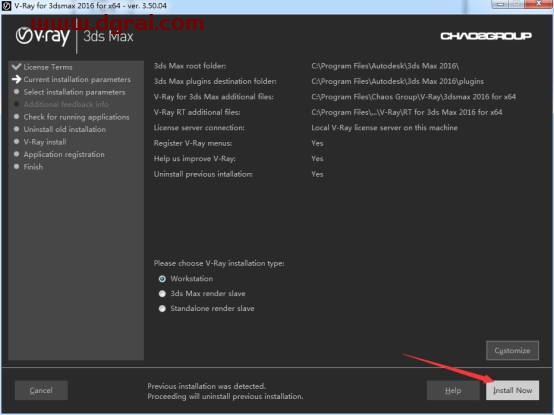The width and height of the screenshot is (554, 415).
Task: Click Please choose V-Ray installation type label
Action: tap(219, 263)
